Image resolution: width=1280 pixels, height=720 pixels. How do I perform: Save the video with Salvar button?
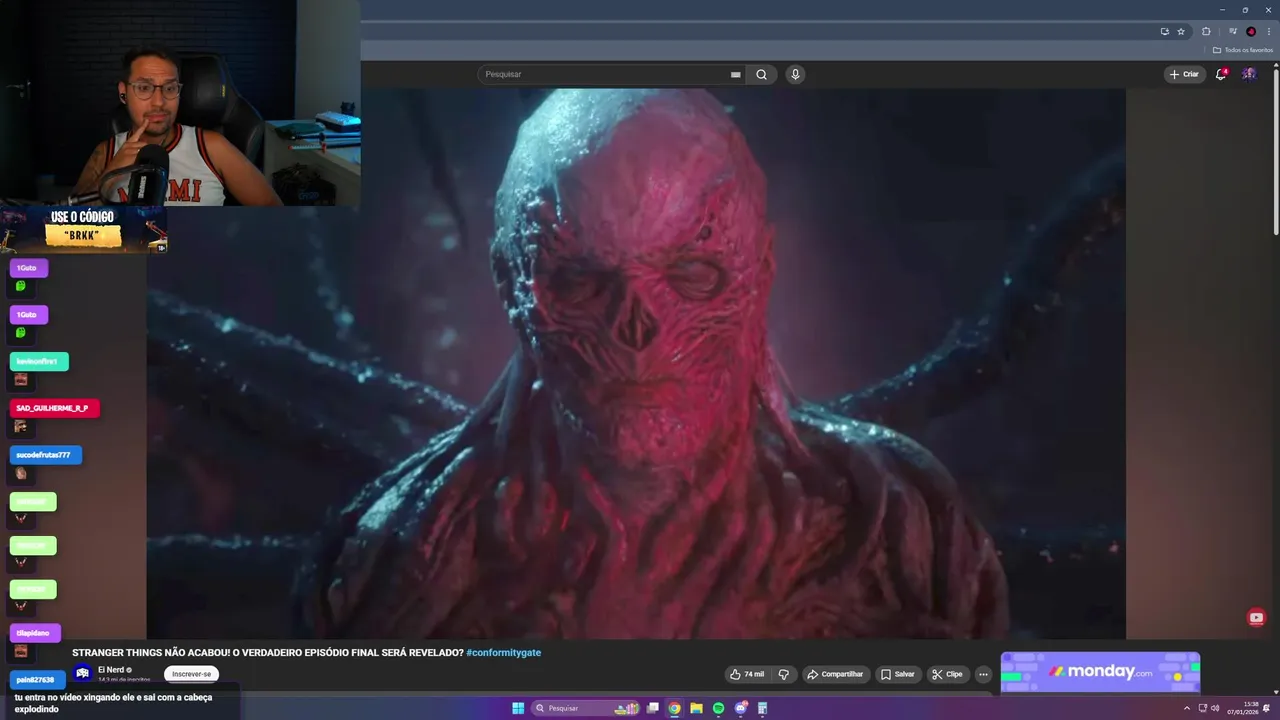click(898, 674)
